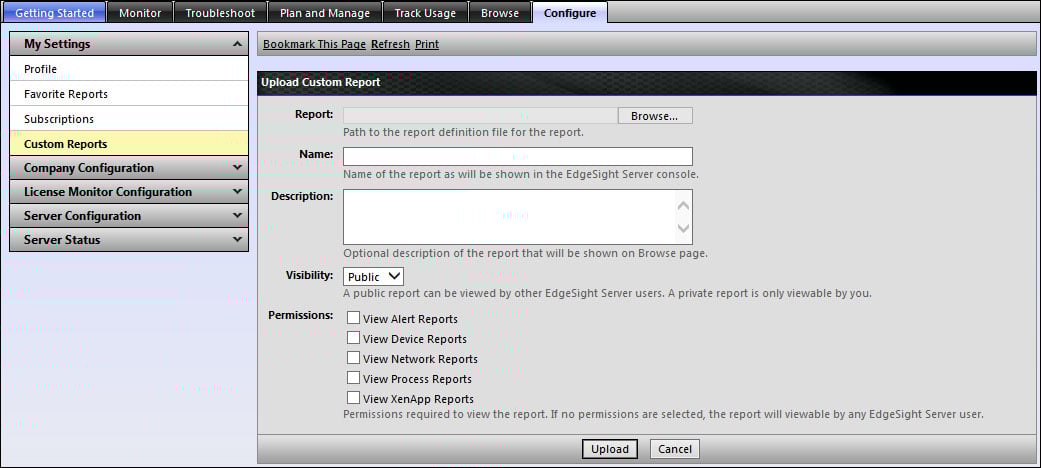Expand the Company Configuration section
The height and width of the screenshot is (468, 1041).
129,168
